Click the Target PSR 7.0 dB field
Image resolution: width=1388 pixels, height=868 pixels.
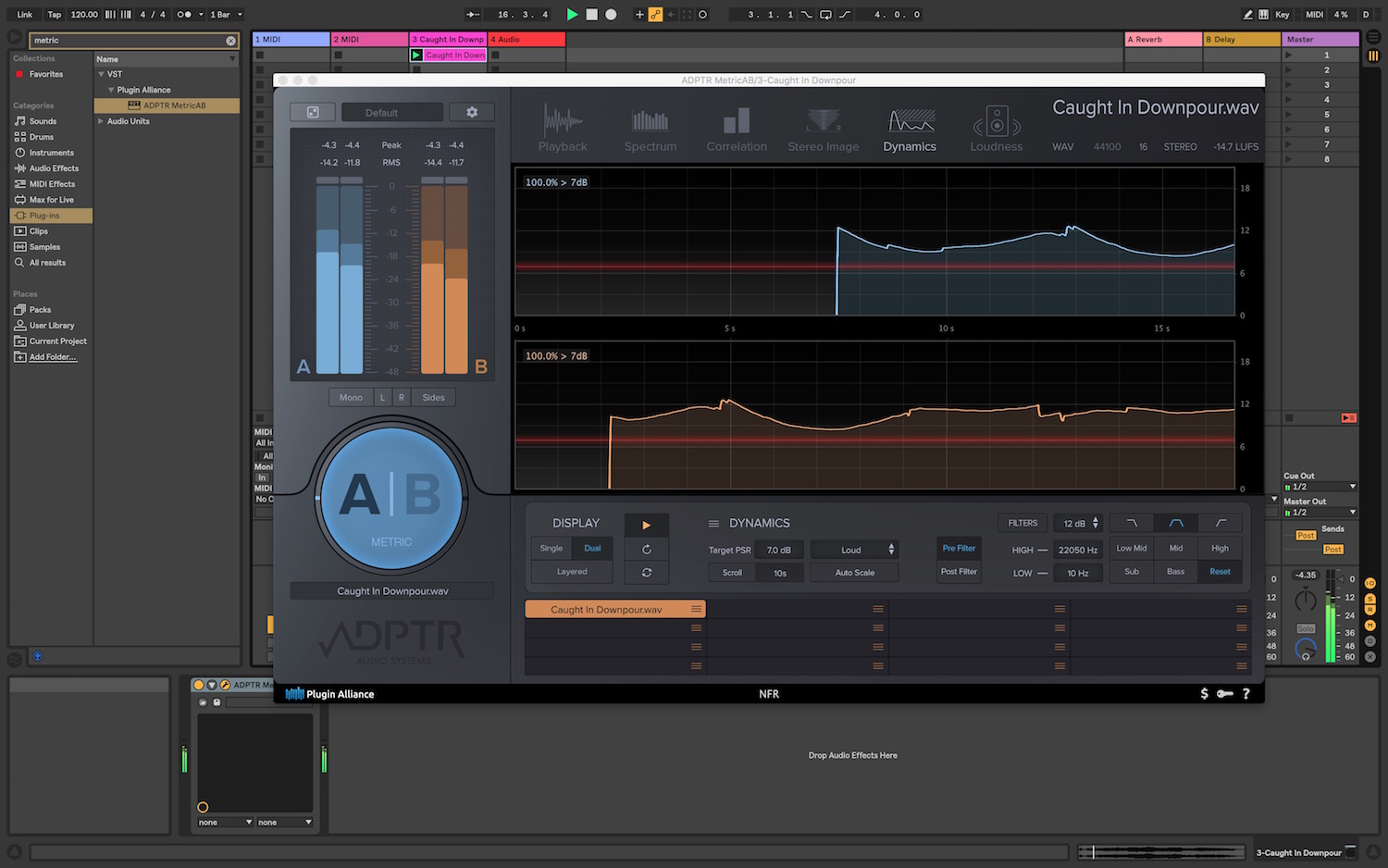778,550
